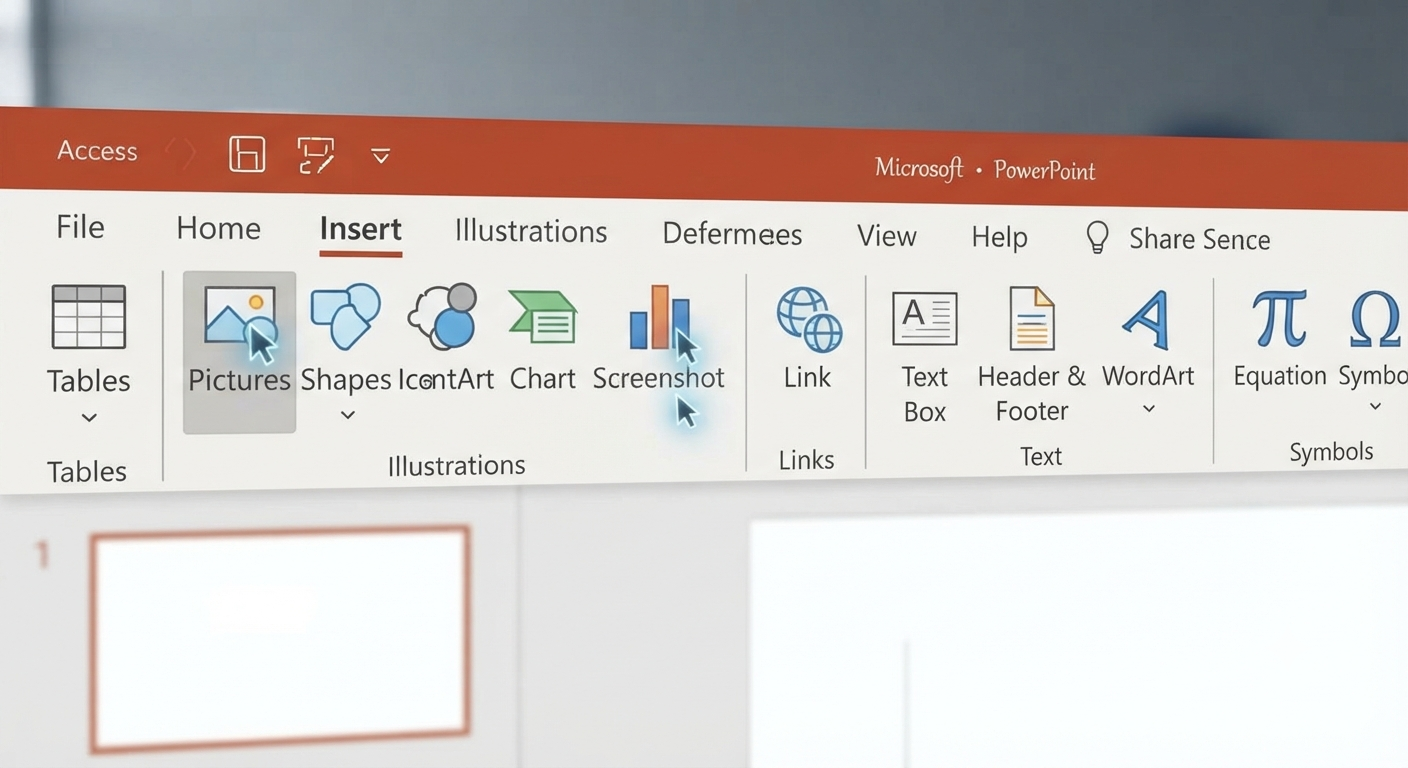Click the WordArt icon
This screenshot has height=768, width=1408.
pos(1145,319)
